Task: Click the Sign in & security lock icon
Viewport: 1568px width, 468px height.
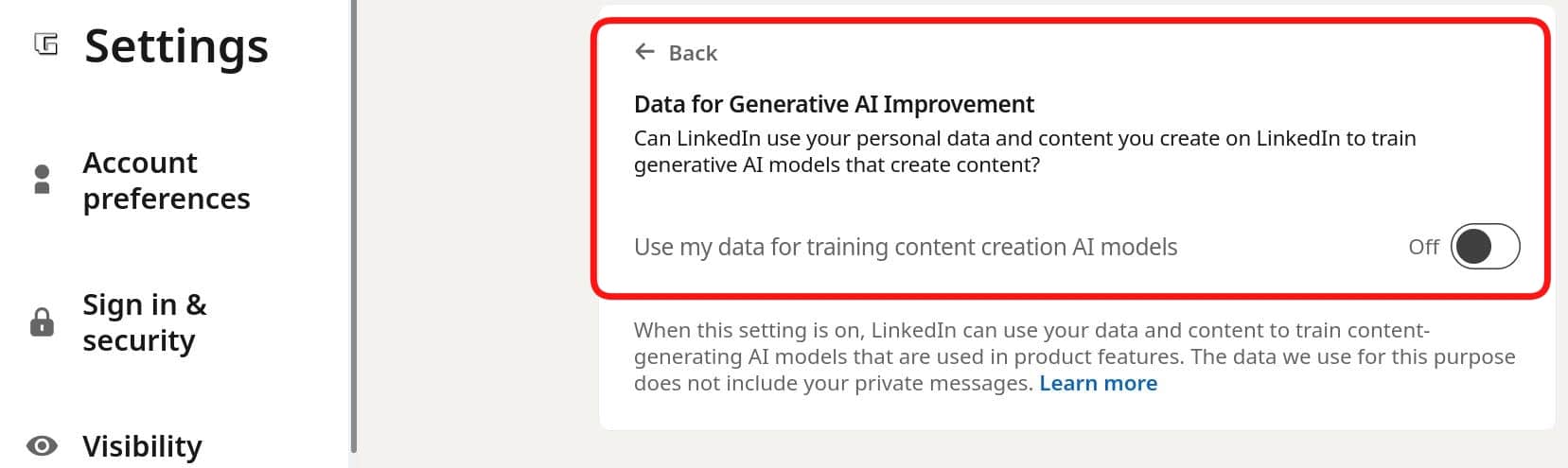Action: [42, 321]
